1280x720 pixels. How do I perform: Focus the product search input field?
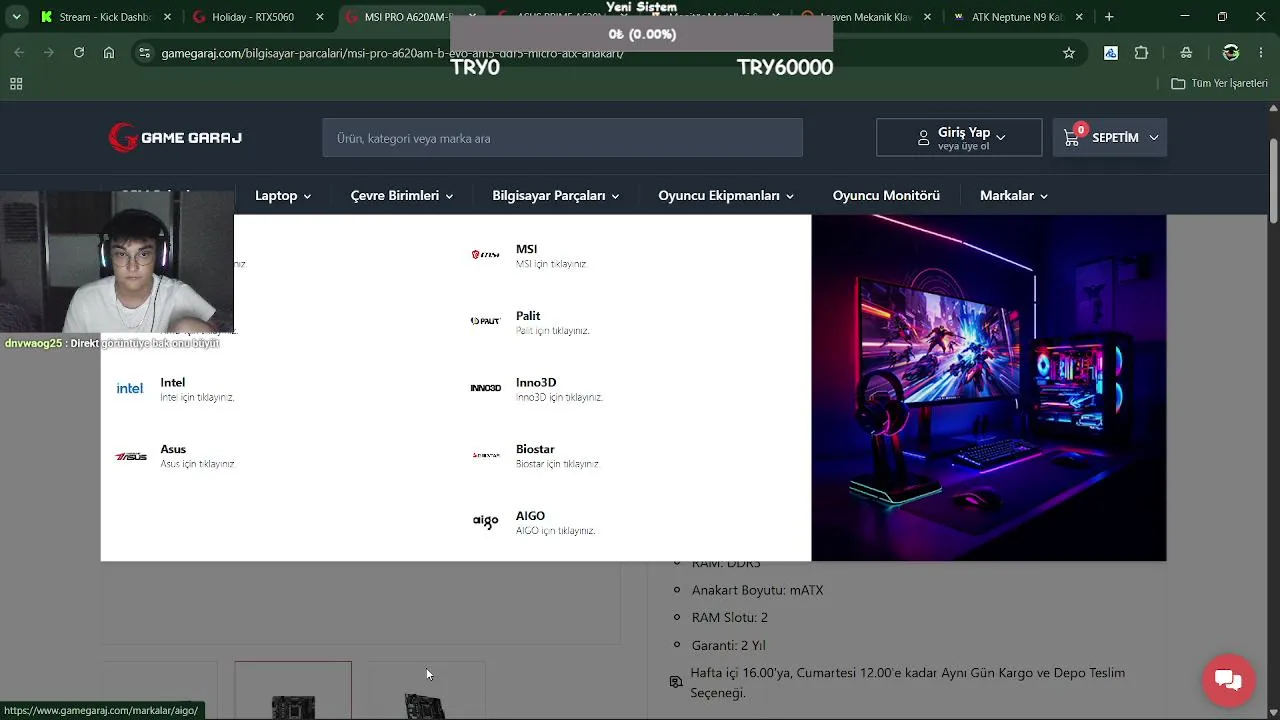click(562, 138)
